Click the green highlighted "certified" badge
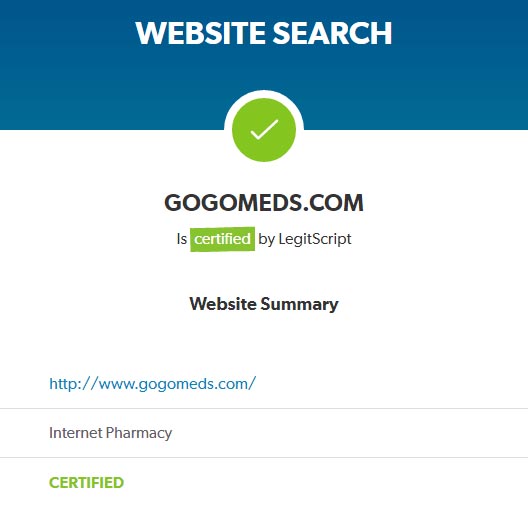The image size is (528, 510). pyautogui.click(x=222, y=239)
